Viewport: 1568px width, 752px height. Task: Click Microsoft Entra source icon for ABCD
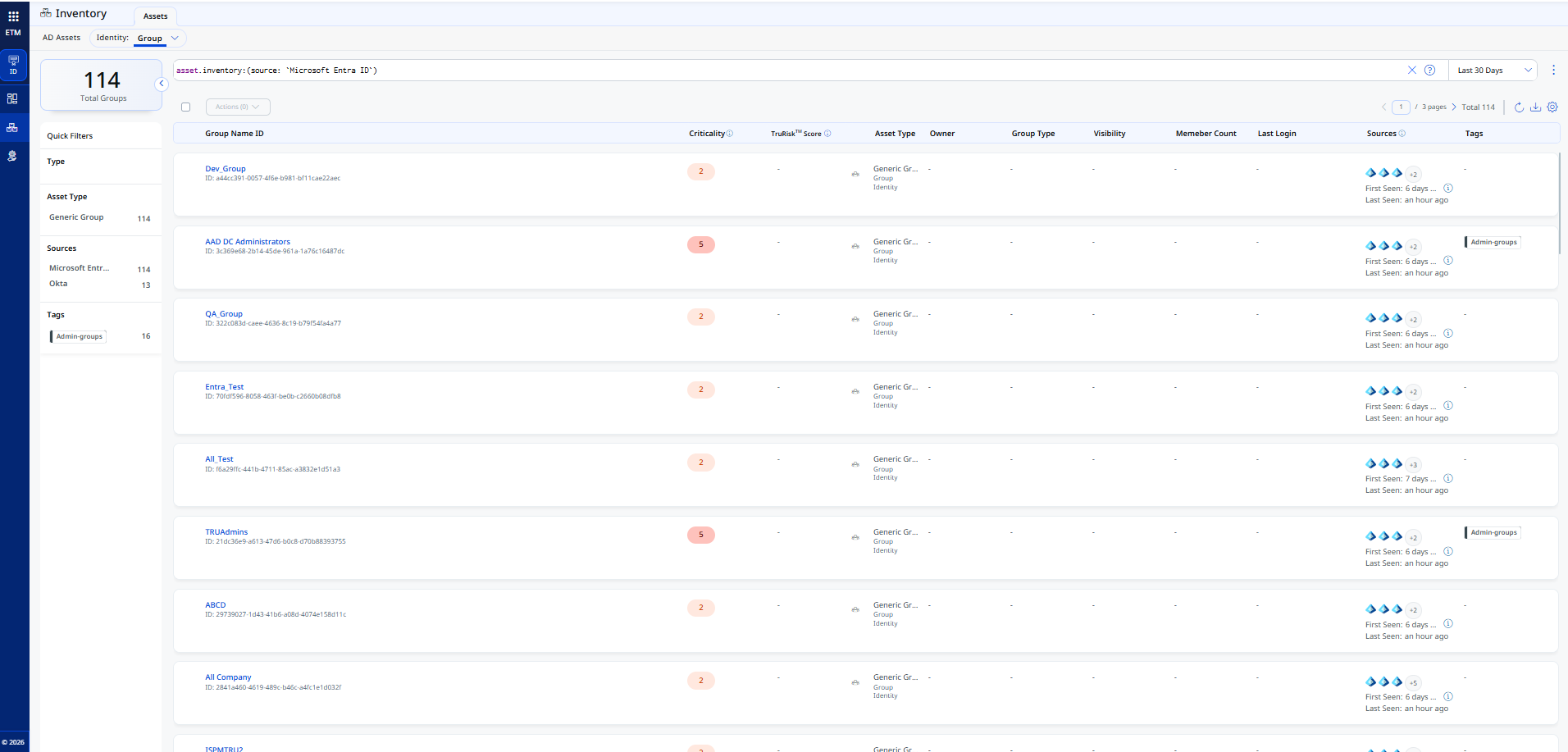point(1370,609)
